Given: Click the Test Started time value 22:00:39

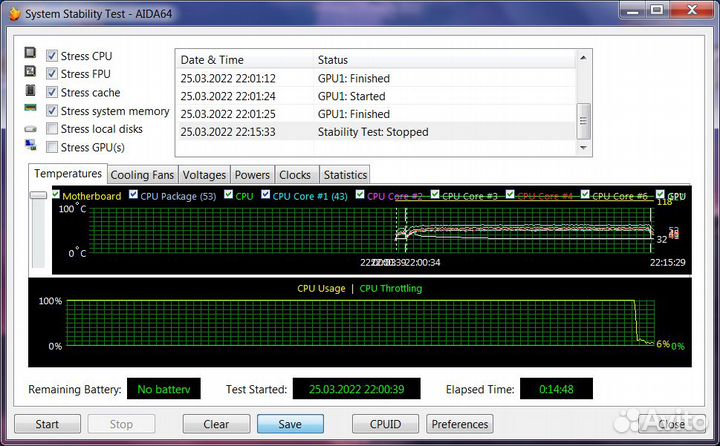Looking at the screenshot, I should click(x=357, y=389).
